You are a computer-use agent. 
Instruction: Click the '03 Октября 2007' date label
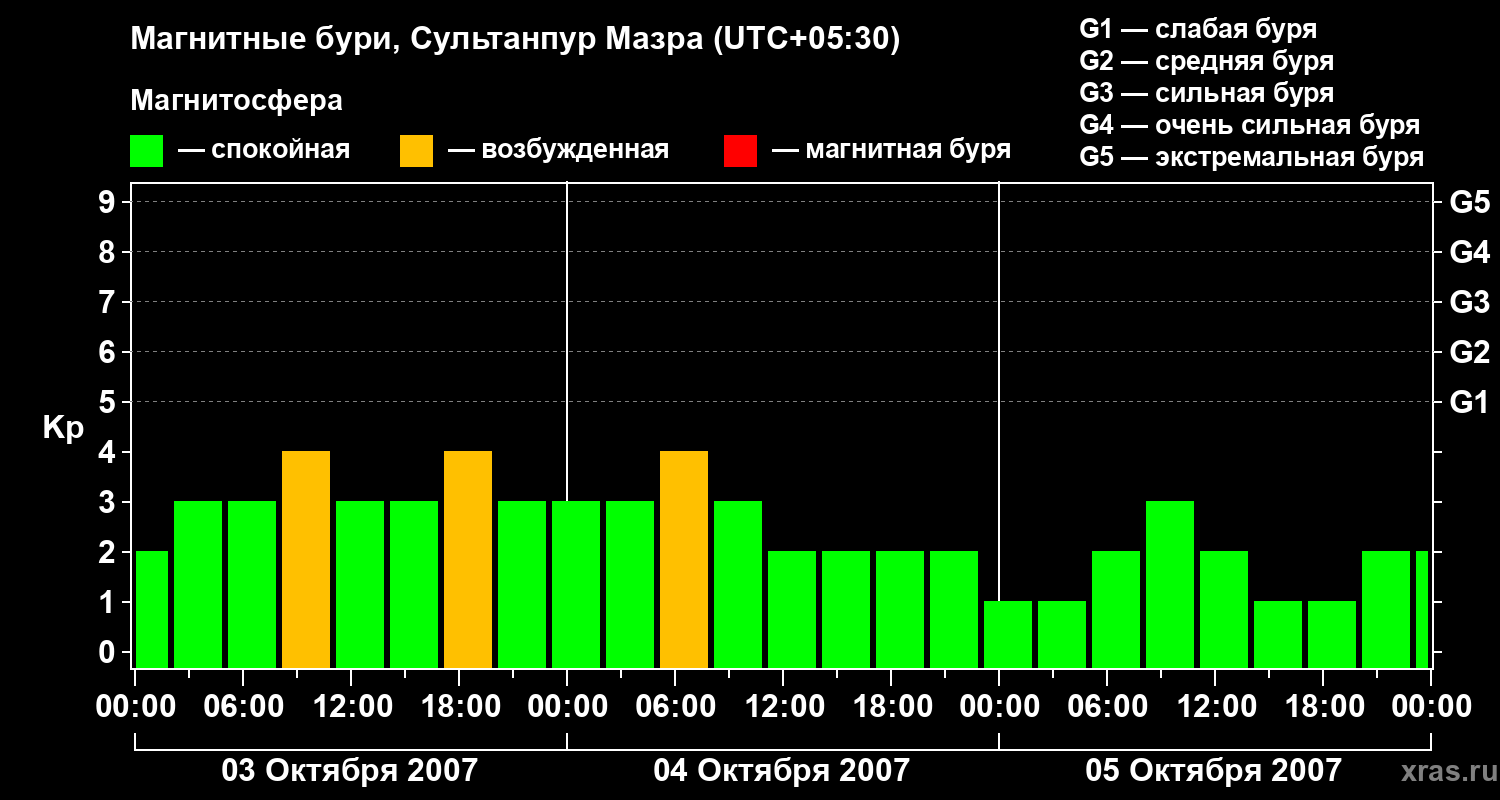pyautogui.click(x=349, y=771)
